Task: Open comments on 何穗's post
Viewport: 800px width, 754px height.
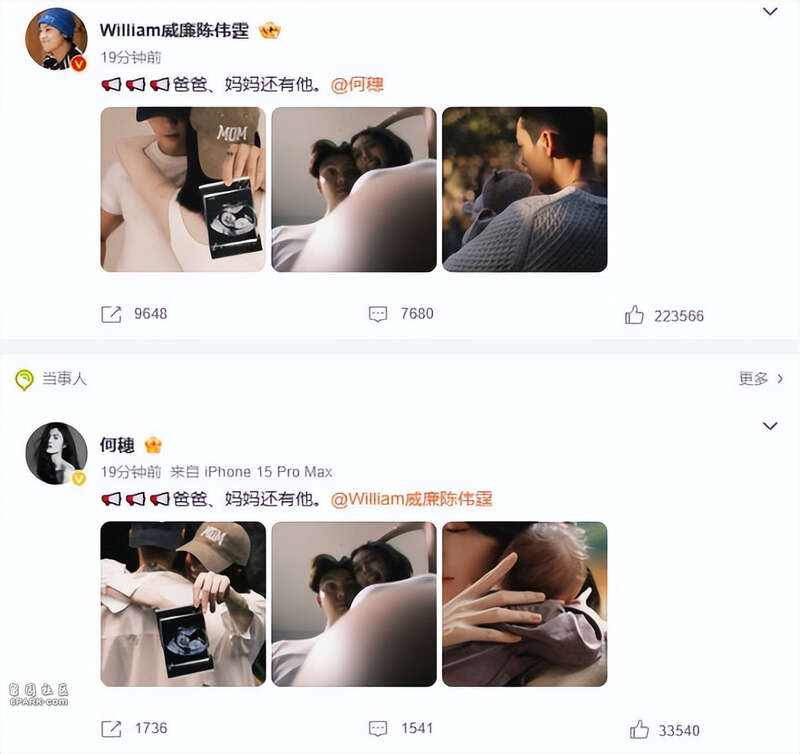Action: [x=378, y=729]
